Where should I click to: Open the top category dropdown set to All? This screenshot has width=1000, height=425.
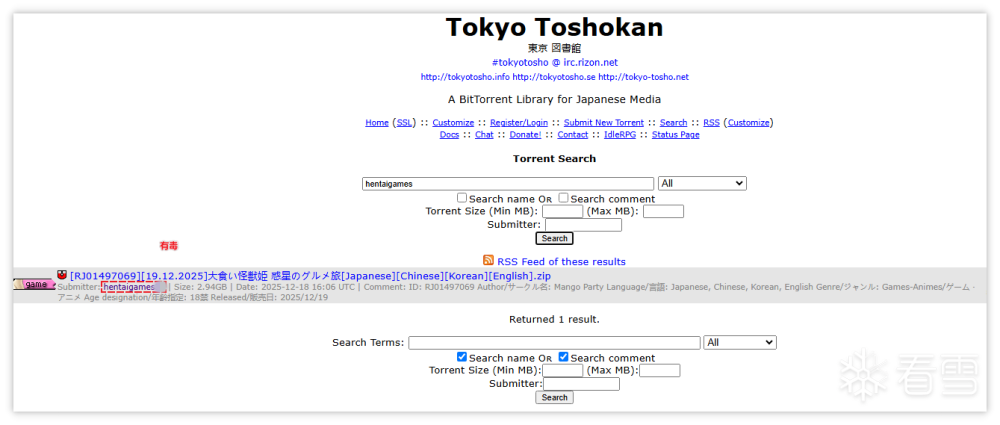pyautogui.click(x=702, y=184)
